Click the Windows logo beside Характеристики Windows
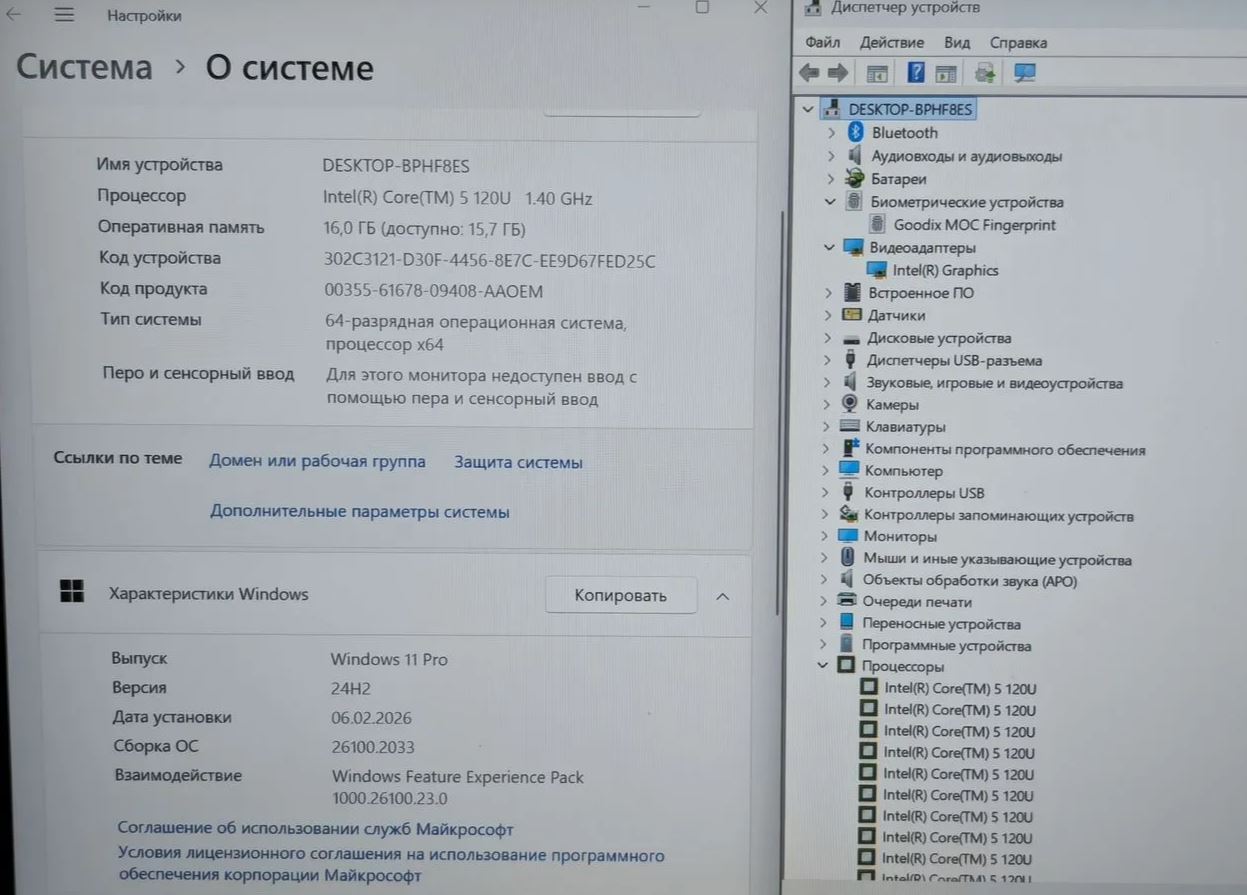This screenshot has height=895, width=1247. [72, 592]
